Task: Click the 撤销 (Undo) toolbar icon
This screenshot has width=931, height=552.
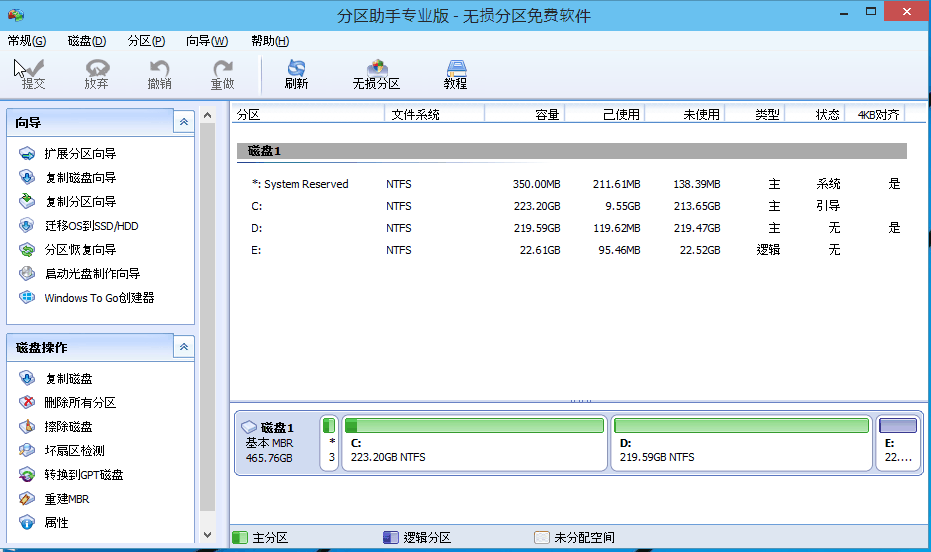Action: [x=159, y=75]
